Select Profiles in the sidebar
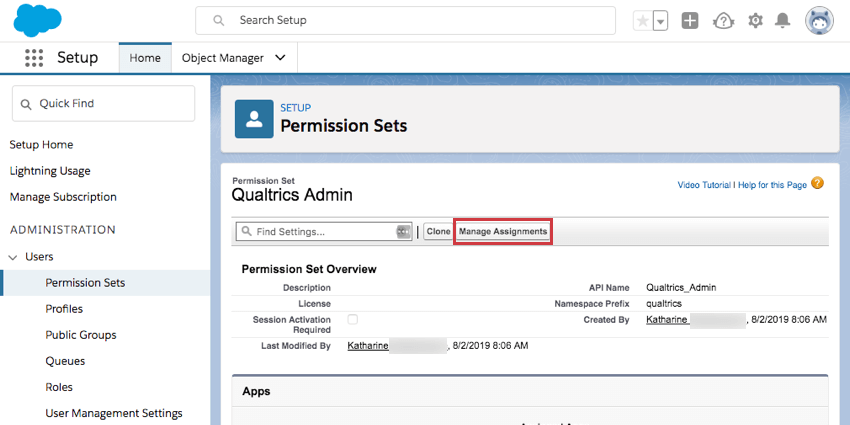 pyautogui.click(x=64, y=309)
